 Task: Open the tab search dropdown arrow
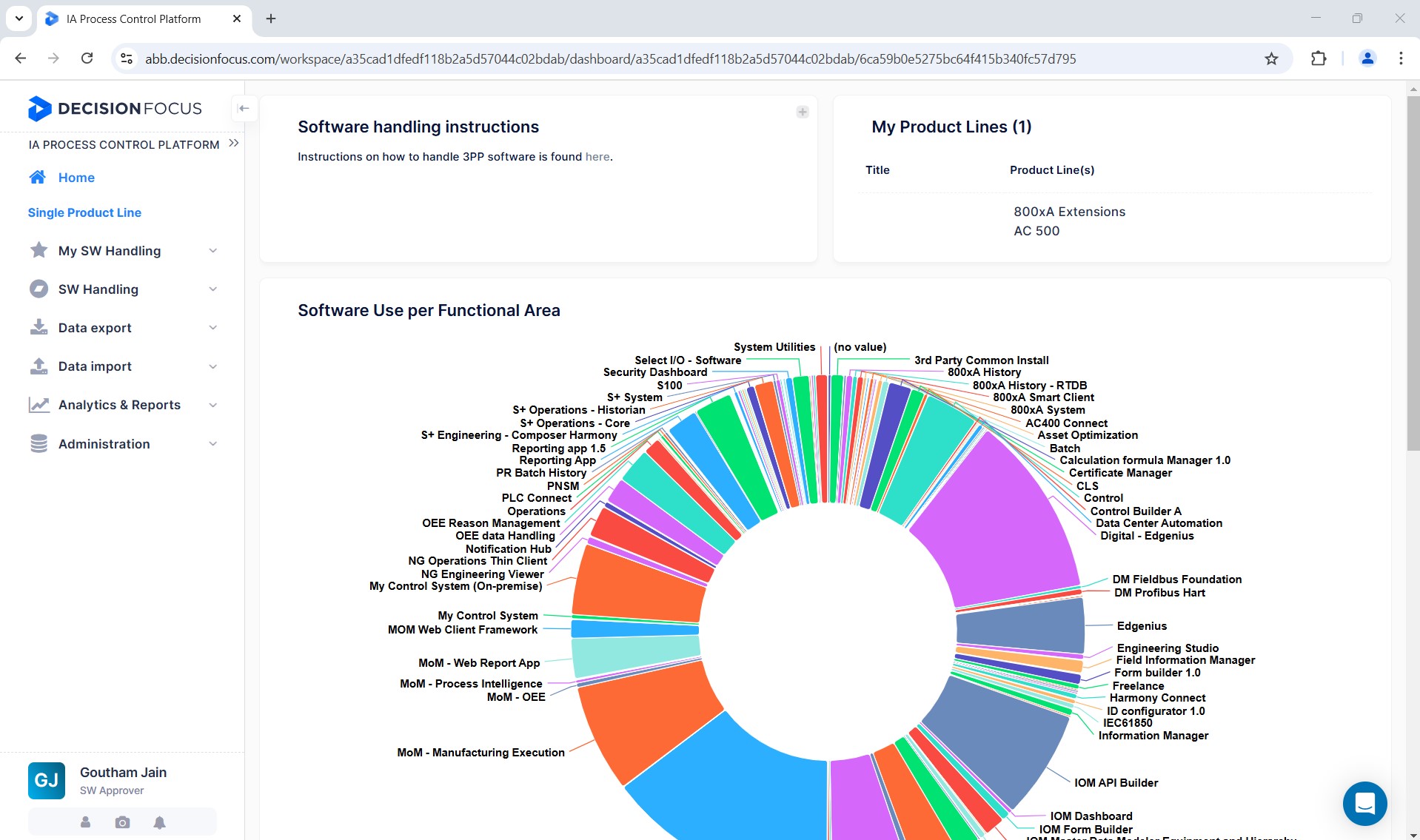click(19, 19)
